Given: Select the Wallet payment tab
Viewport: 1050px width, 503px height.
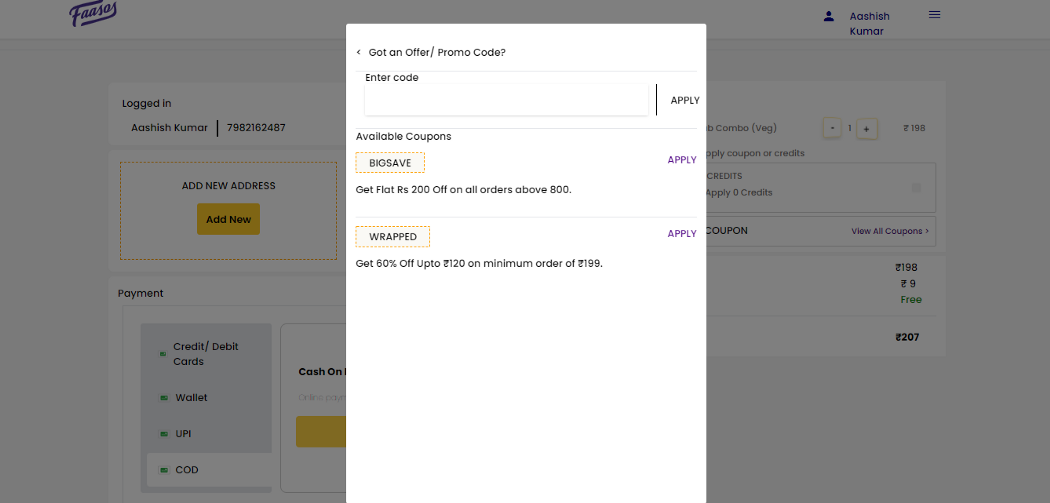Looking at the screenshot, I should (191, 398).
